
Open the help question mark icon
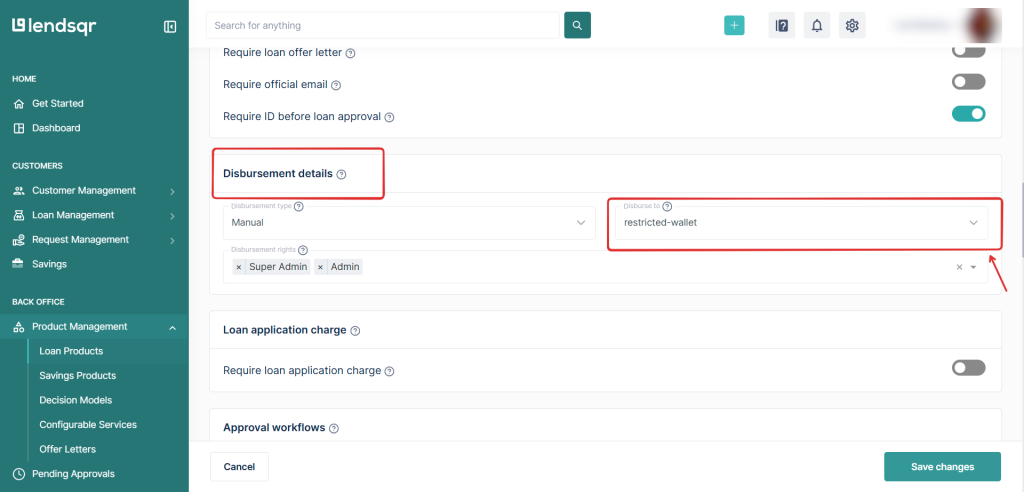(782, 26)
